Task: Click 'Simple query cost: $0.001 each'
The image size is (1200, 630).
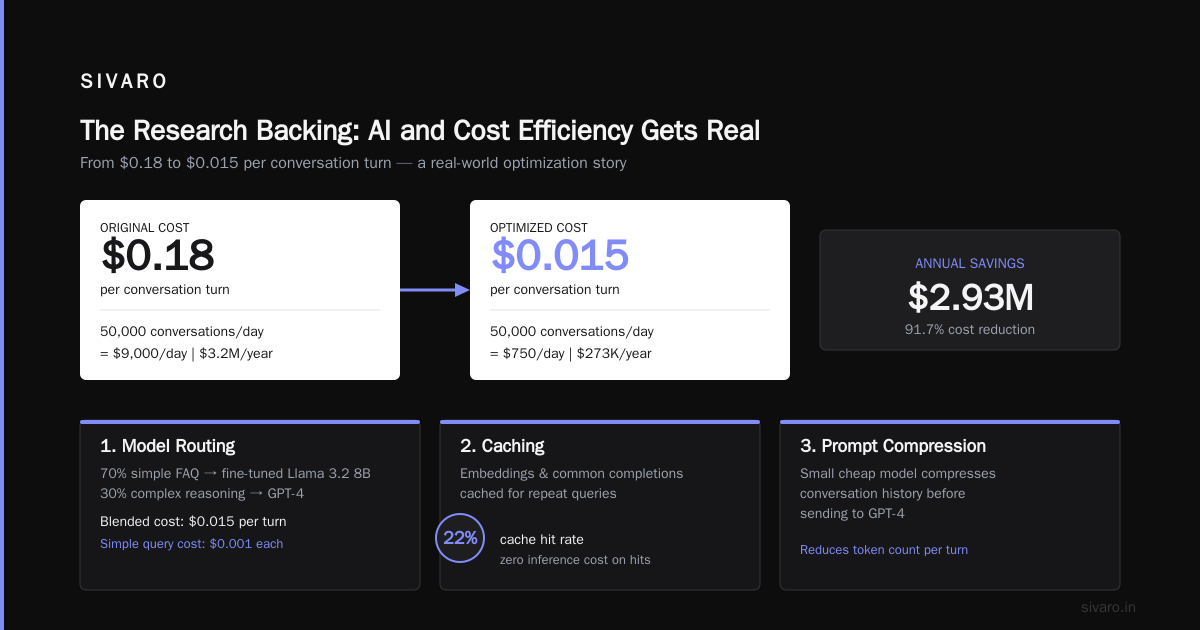Action: click(x=191, y=544)
